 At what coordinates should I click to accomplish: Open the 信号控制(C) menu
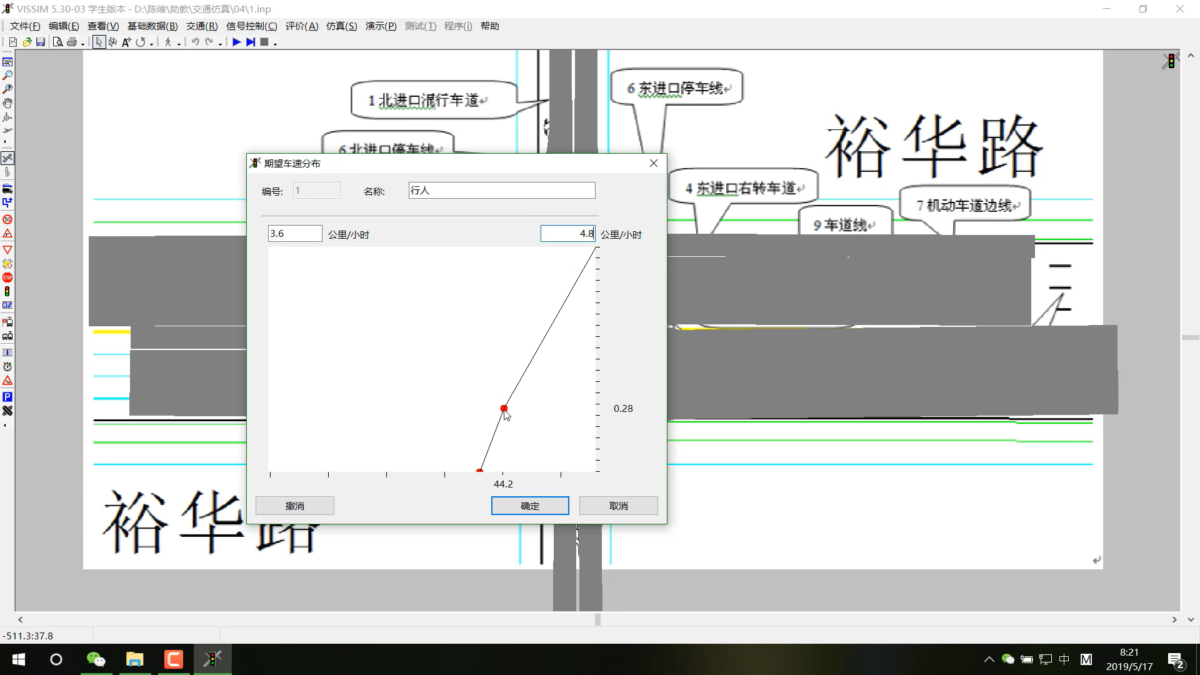point(252,26)
